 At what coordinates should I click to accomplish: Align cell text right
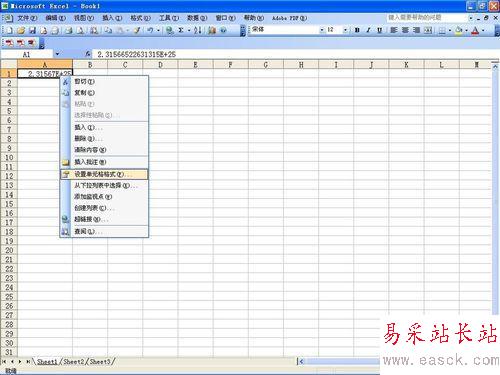417,30
